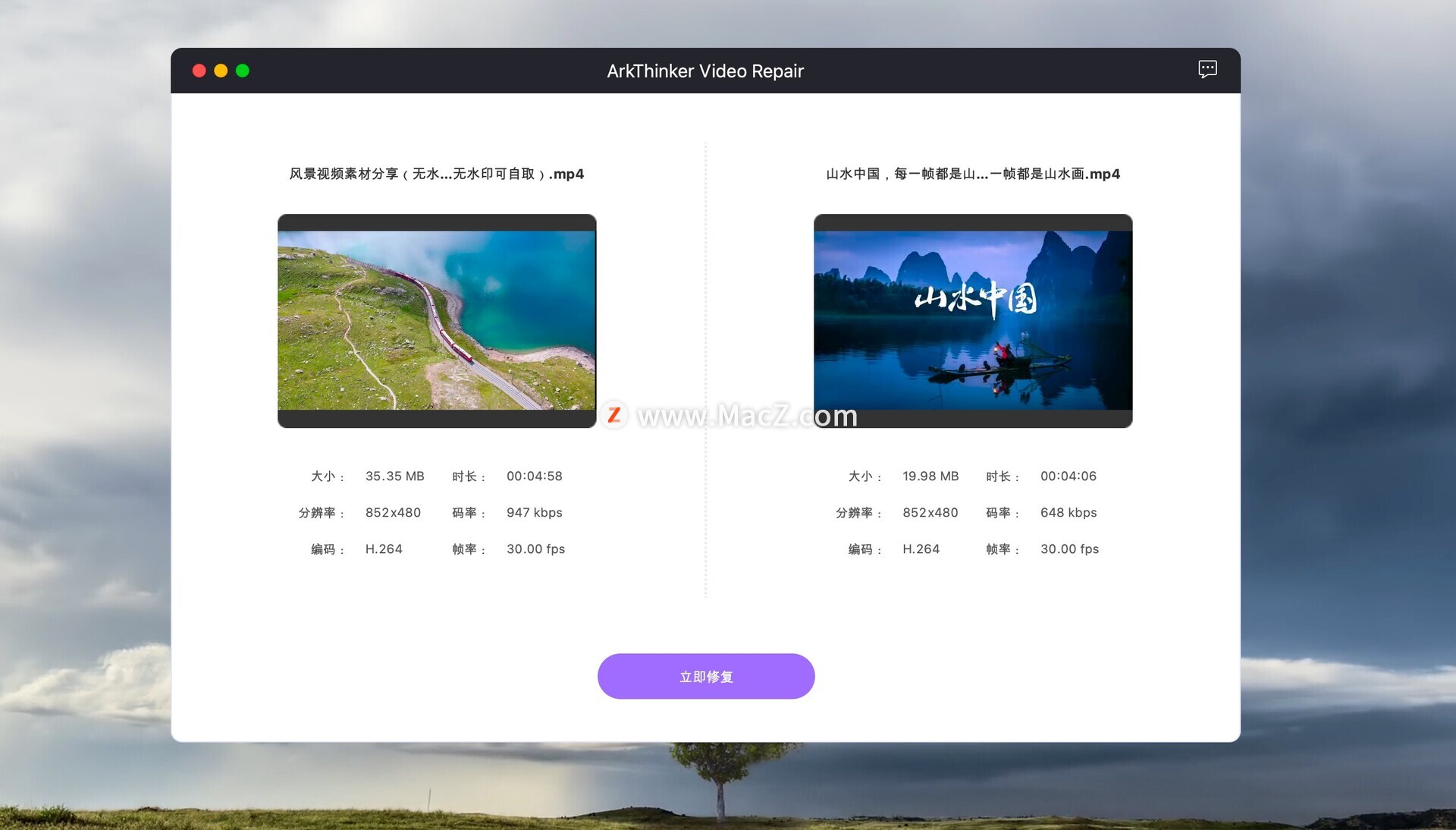Open the feedback chat bubble icon
This screenshot has height=830, width=1456.
1207,70
